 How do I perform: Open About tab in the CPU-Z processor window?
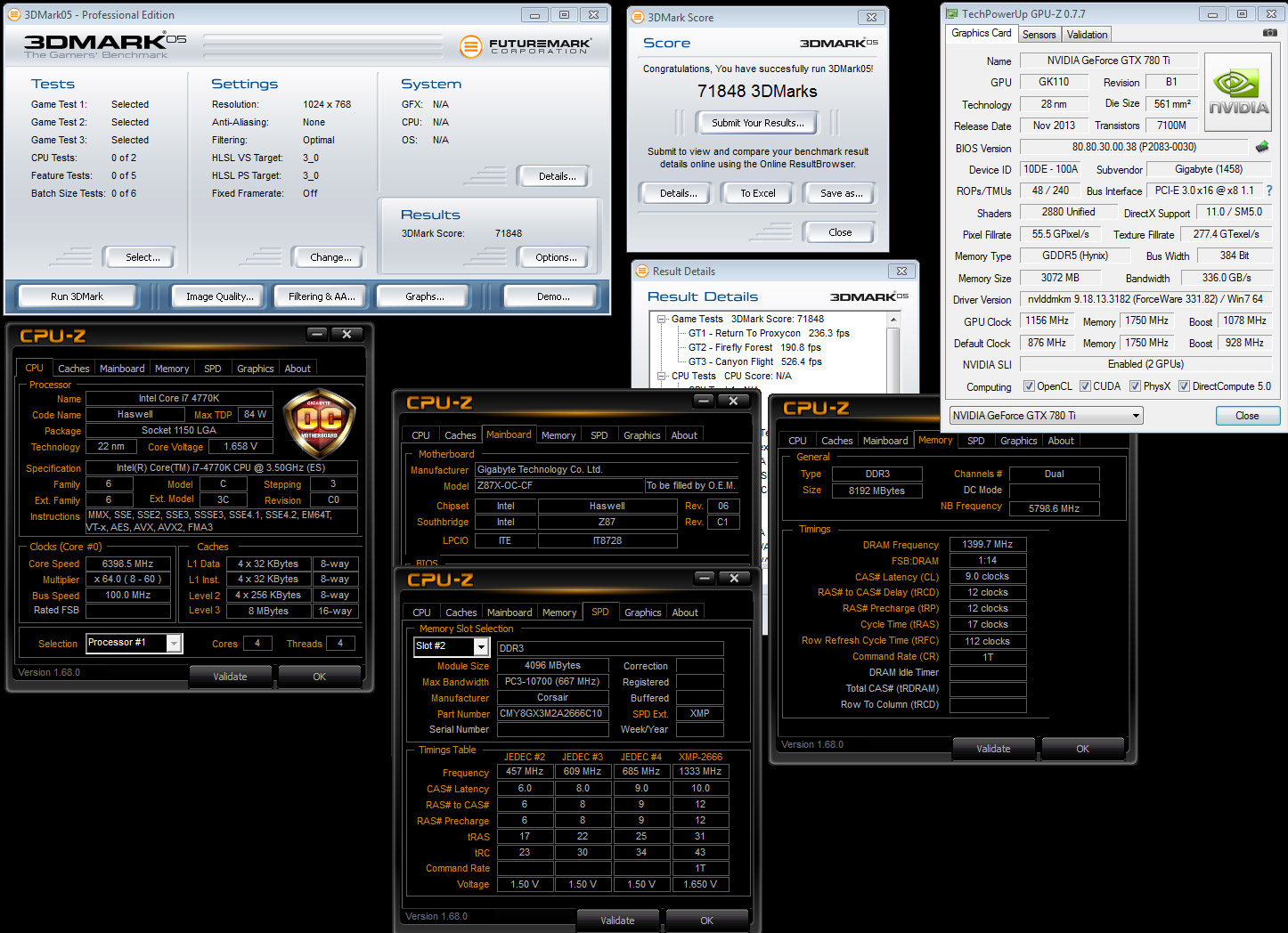(x=298, y=369)
